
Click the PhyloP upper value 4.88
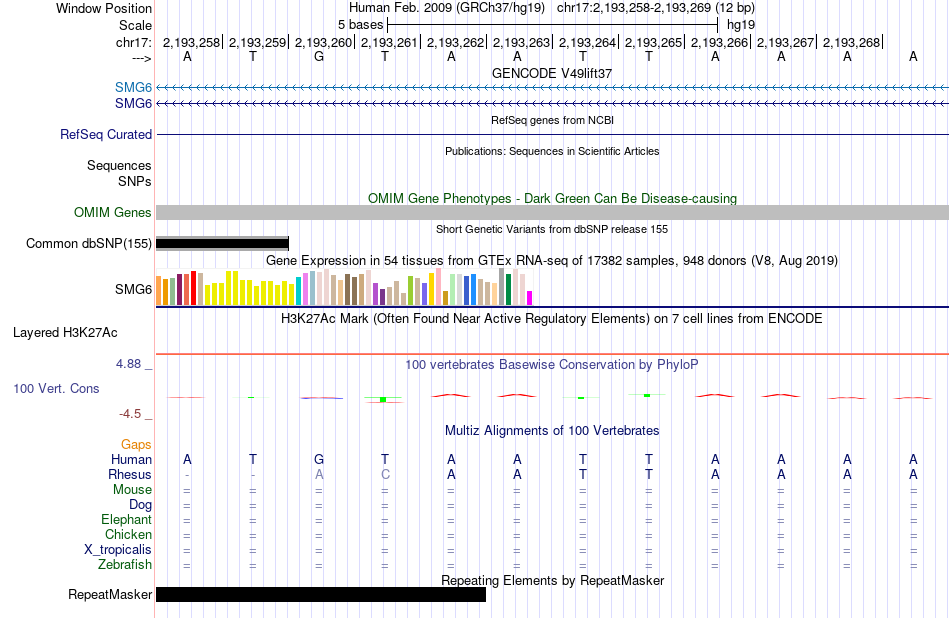128,364
